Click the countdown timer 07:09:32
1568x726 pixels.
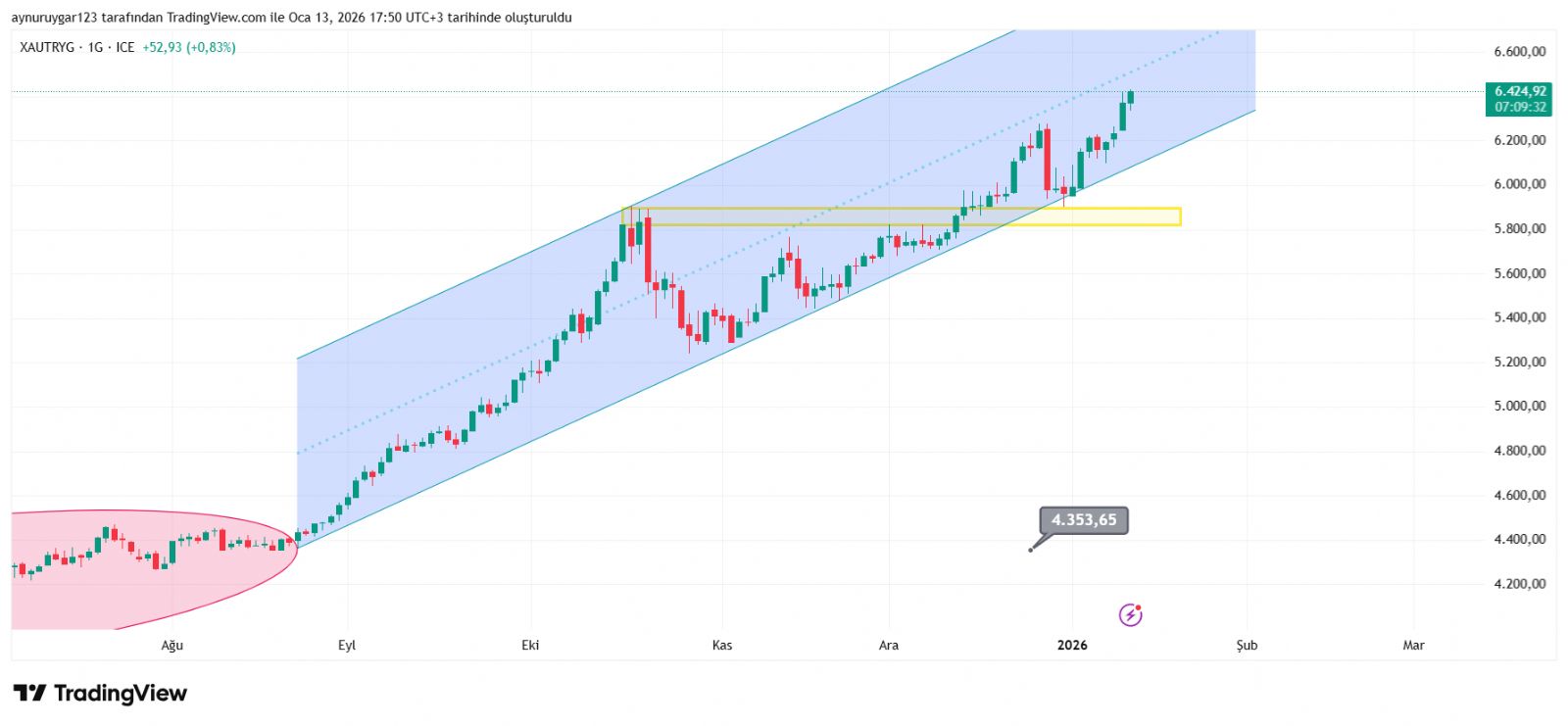1520,107
